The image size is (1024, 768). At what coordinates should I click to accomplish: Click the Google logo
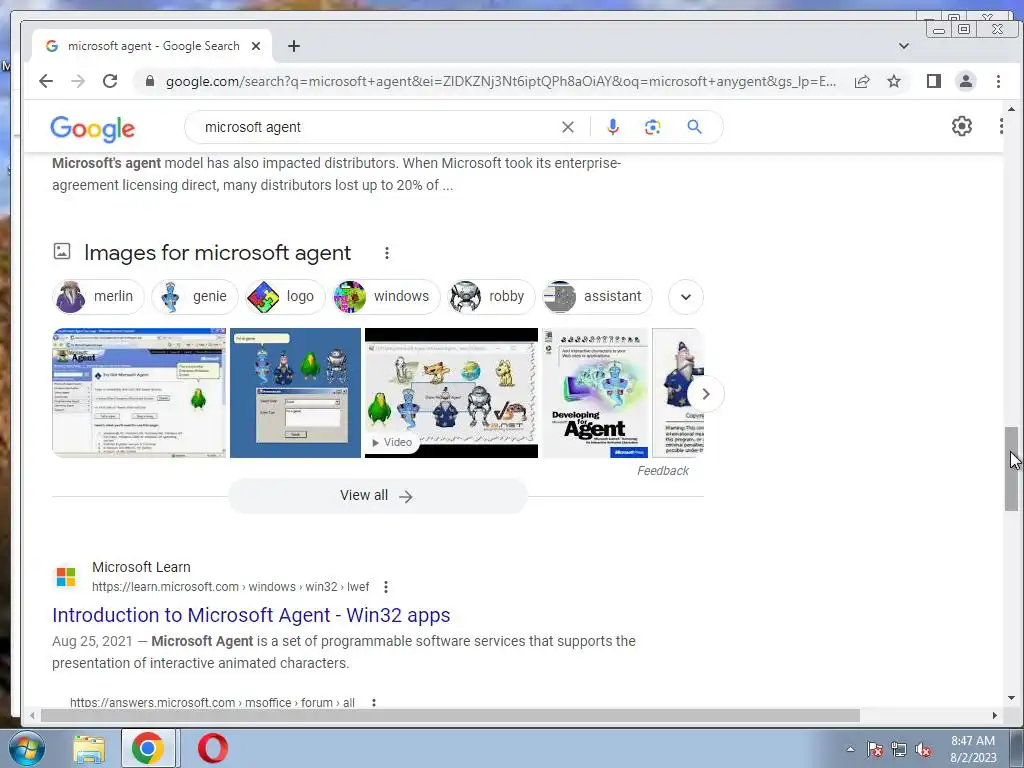click(x=93, y=129)
